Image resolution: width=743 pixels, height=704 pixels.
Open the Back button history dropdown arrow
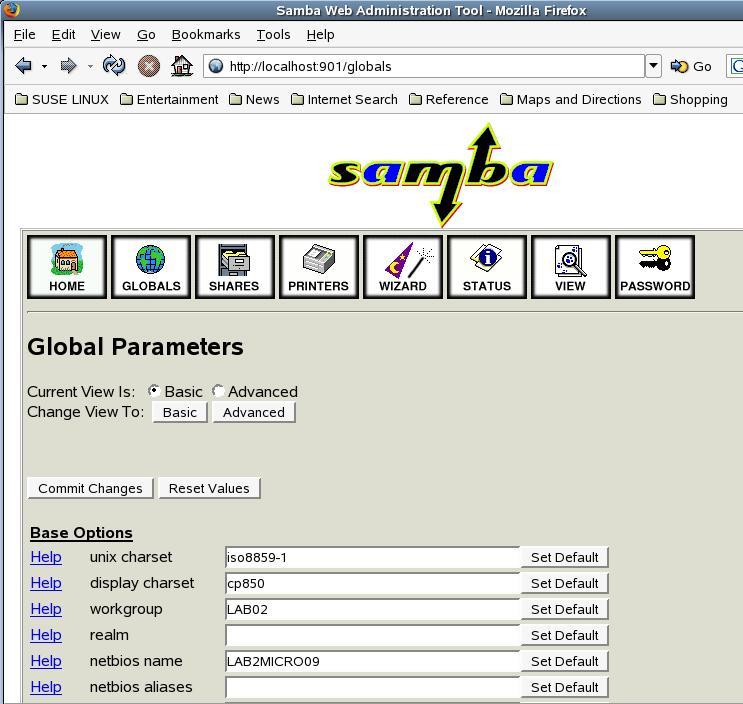(x=44, y=66)
